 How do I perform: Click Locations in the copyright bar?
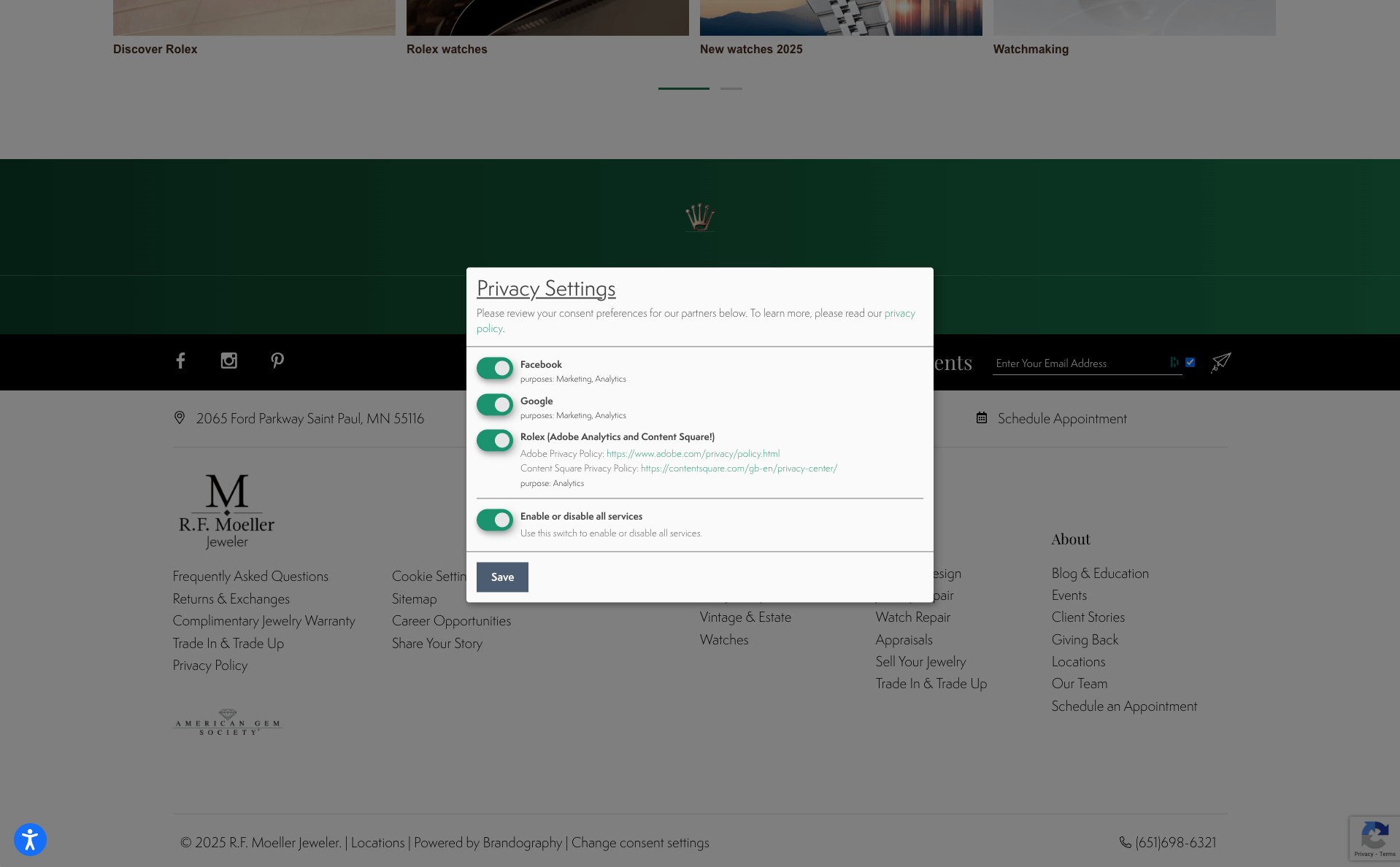pyautogui.click(x=377, y=843)
